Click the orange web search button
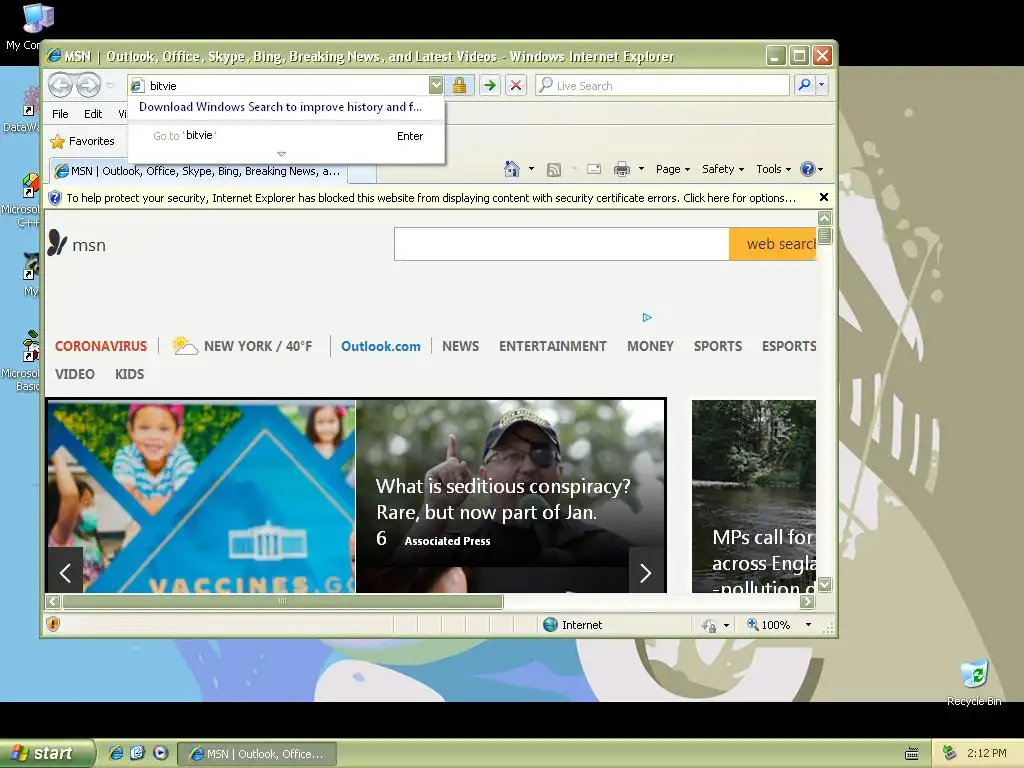 pyautogui.click(x=773, y=244)
